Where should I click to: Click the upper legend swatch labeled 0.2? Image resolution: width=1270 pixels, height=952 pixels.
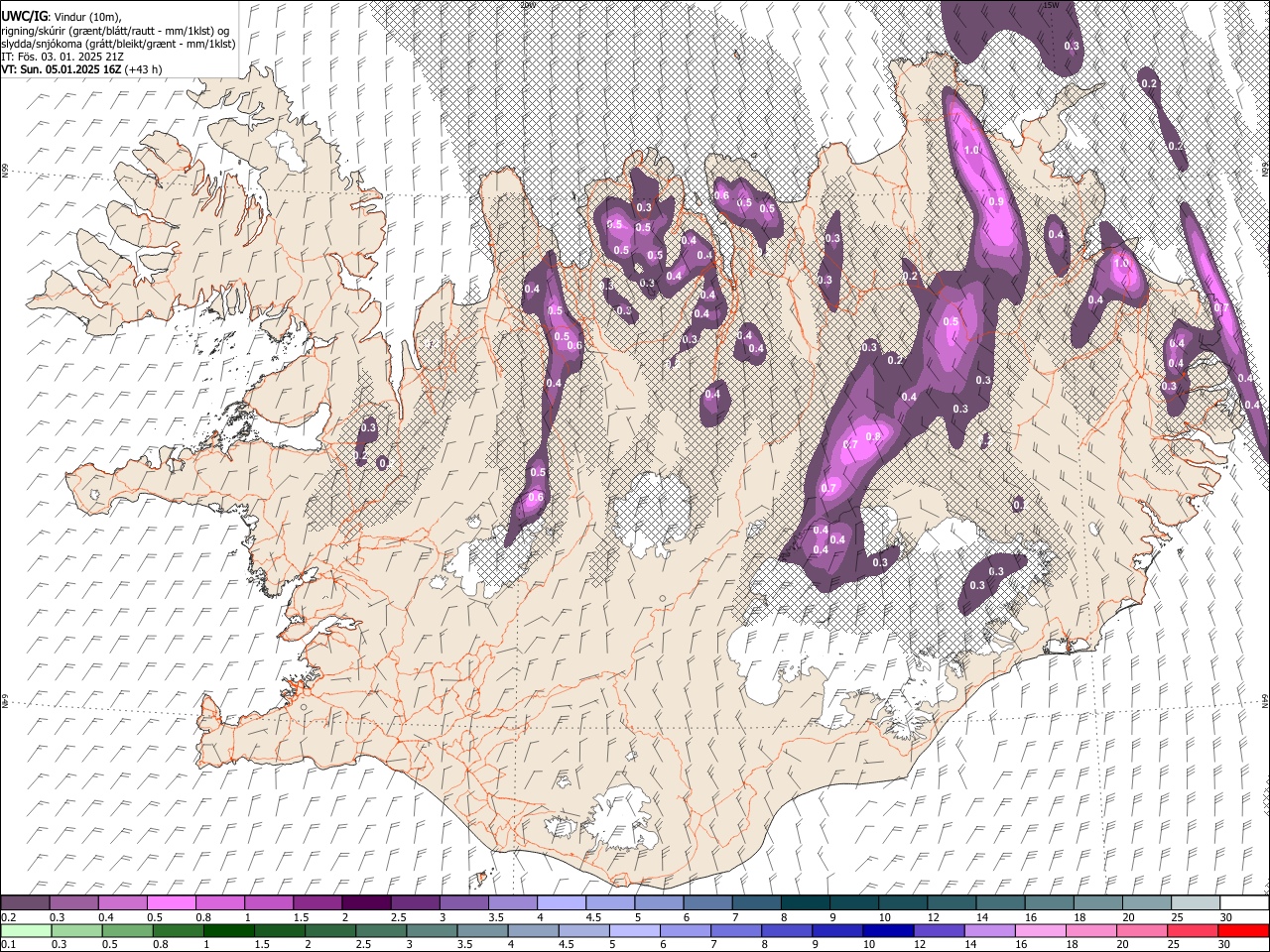[25, 903]
